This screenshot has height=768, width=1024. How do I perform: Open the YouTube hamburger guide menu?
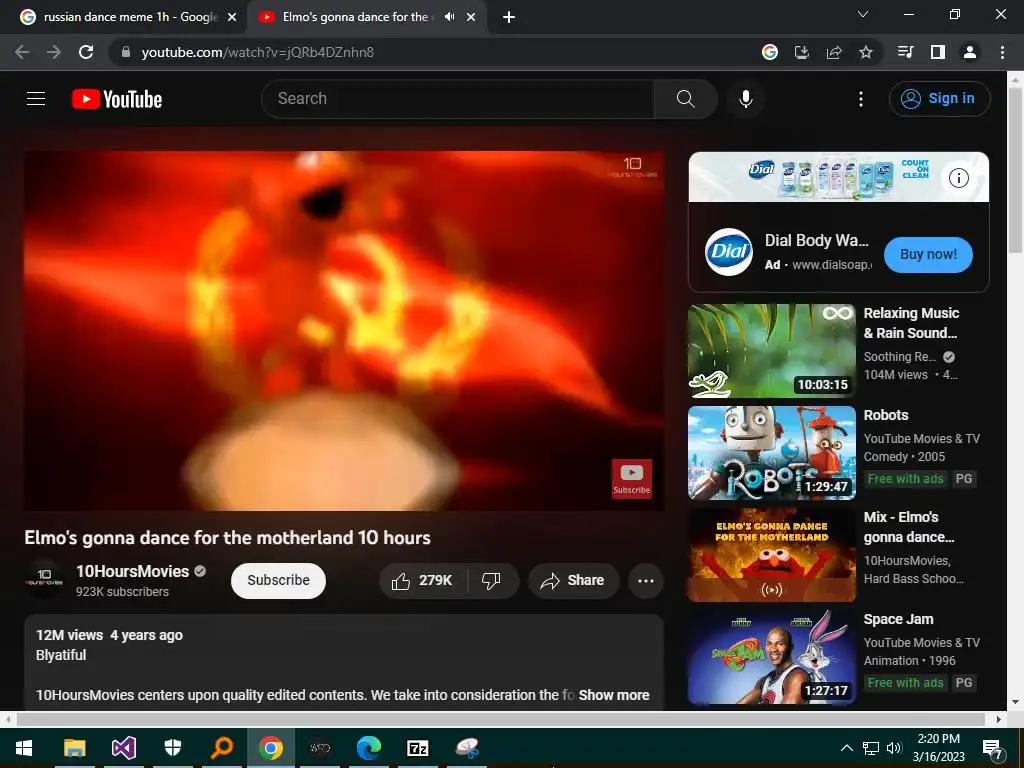[36, 99]
